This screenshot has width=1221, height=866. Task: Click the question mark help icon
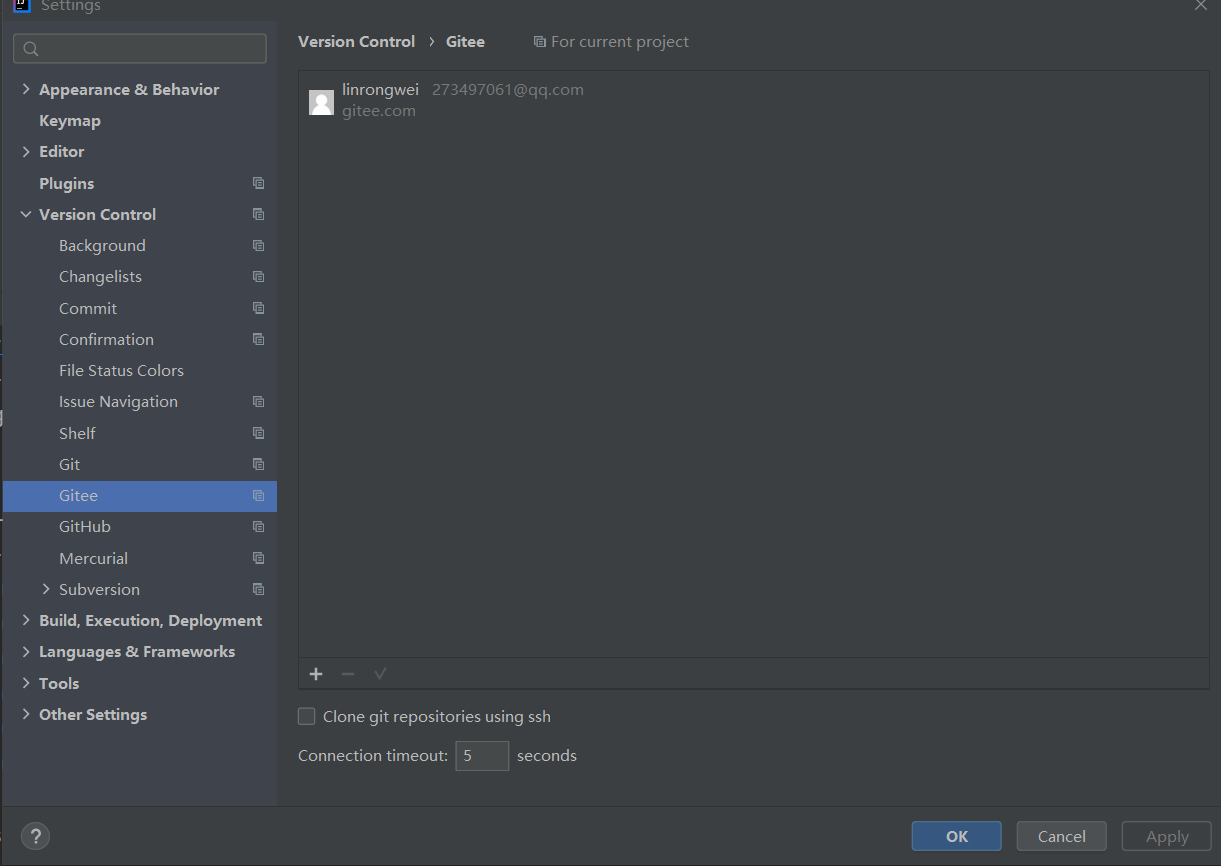(35, 837)
